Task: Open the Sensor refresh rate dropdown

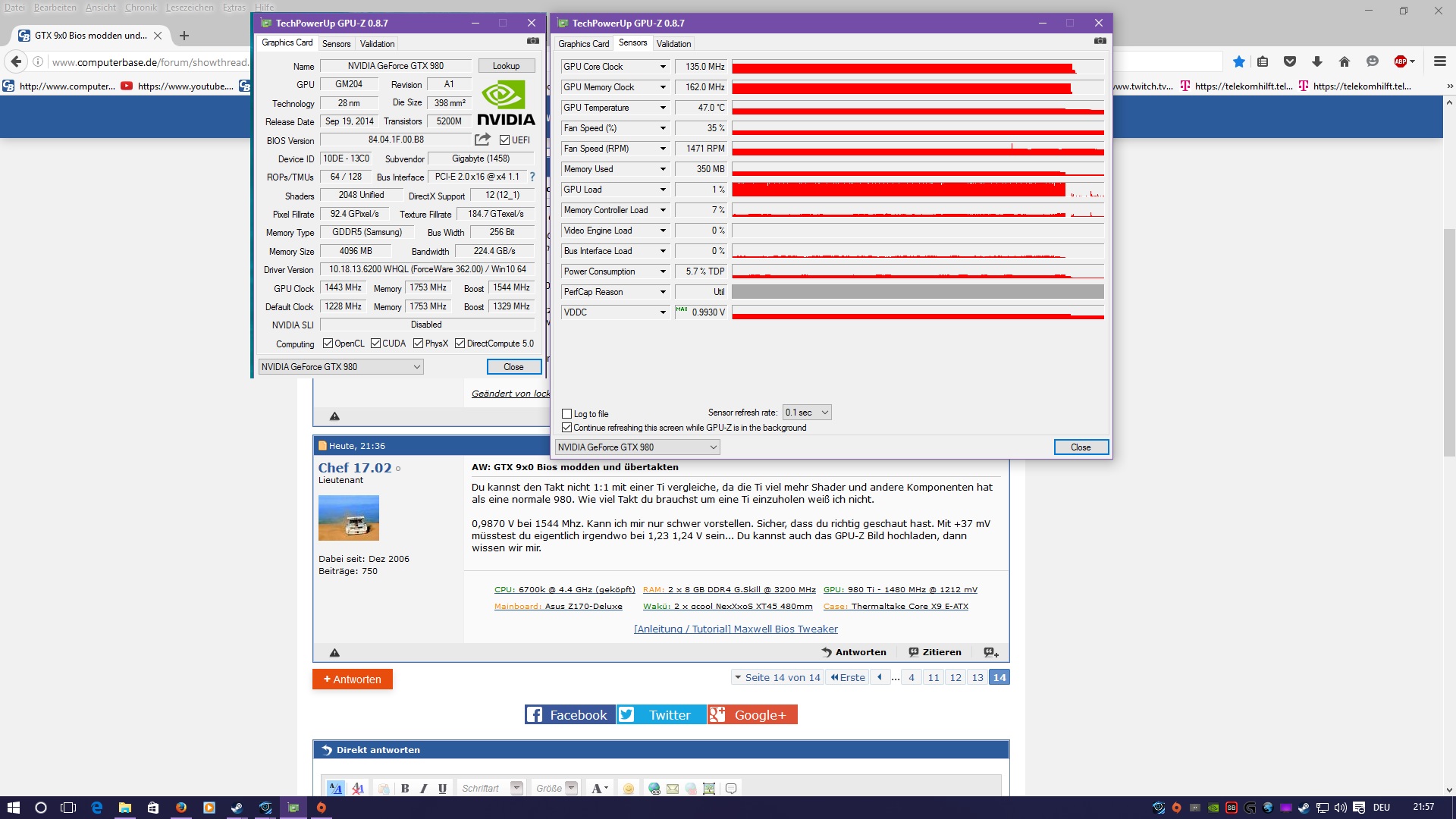Action: coord(807,413)
